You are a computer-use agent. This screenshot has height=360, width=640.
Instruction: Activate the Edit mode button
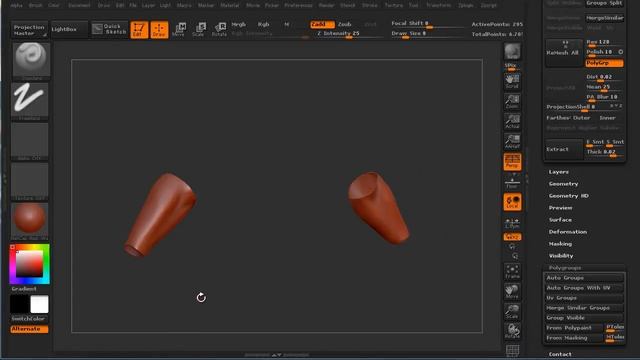(x=139, y=29)
